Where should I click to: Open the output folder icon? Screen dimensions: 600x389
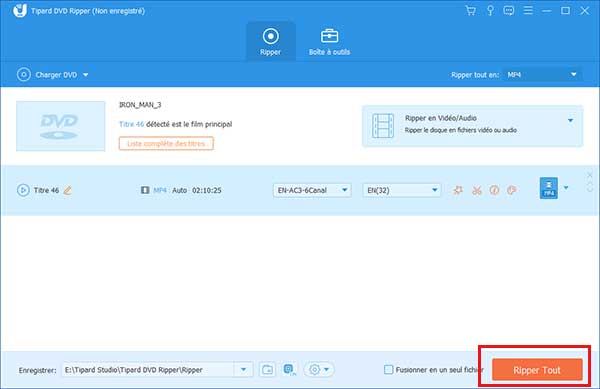267,370
